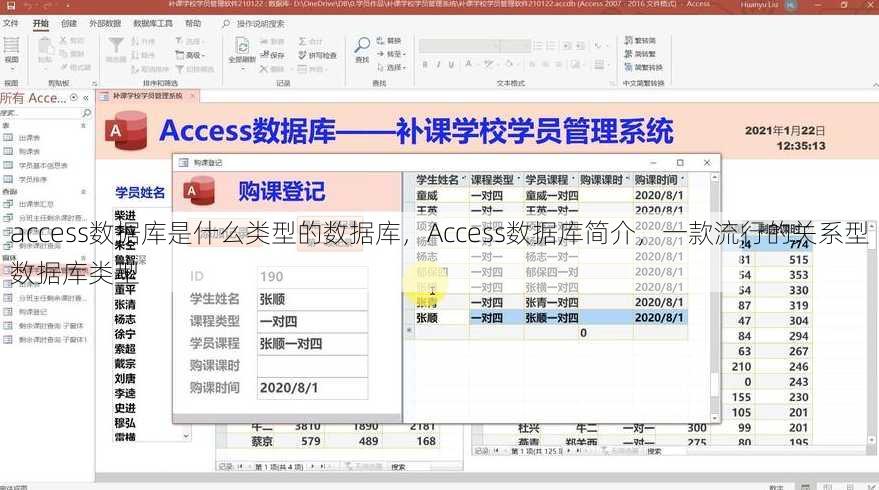The width and height of the screenshot is (879, 490).
Task: Open the 学员课程 column header dropdown
Action: (573, 179)
